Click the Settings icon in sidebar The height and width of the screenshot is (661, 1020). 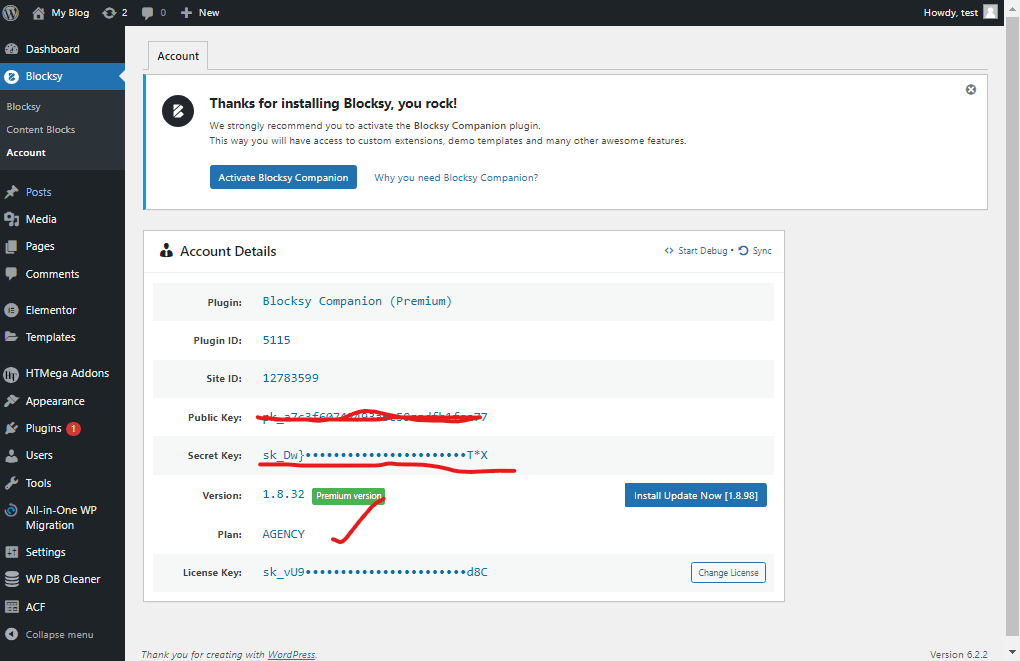point(12,552)
